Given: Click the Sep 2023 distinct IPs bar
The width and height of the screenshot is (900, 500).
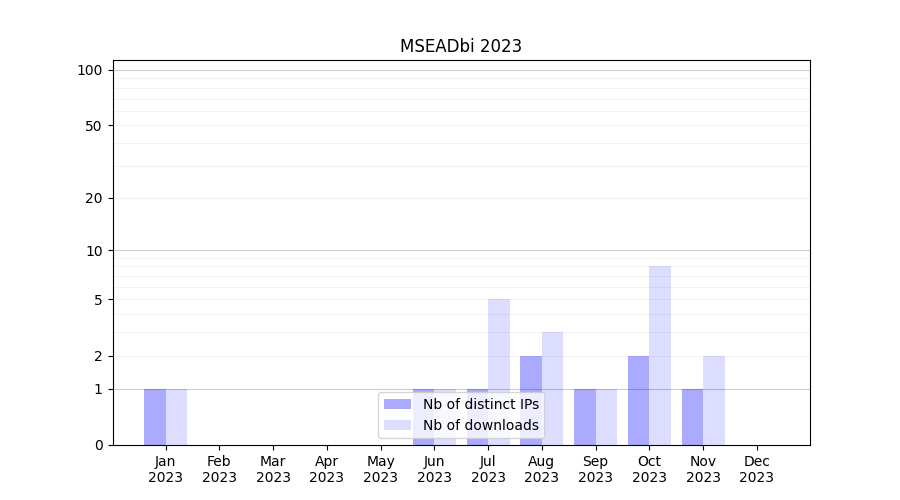Looking at the screenshot, I should 585,417.
